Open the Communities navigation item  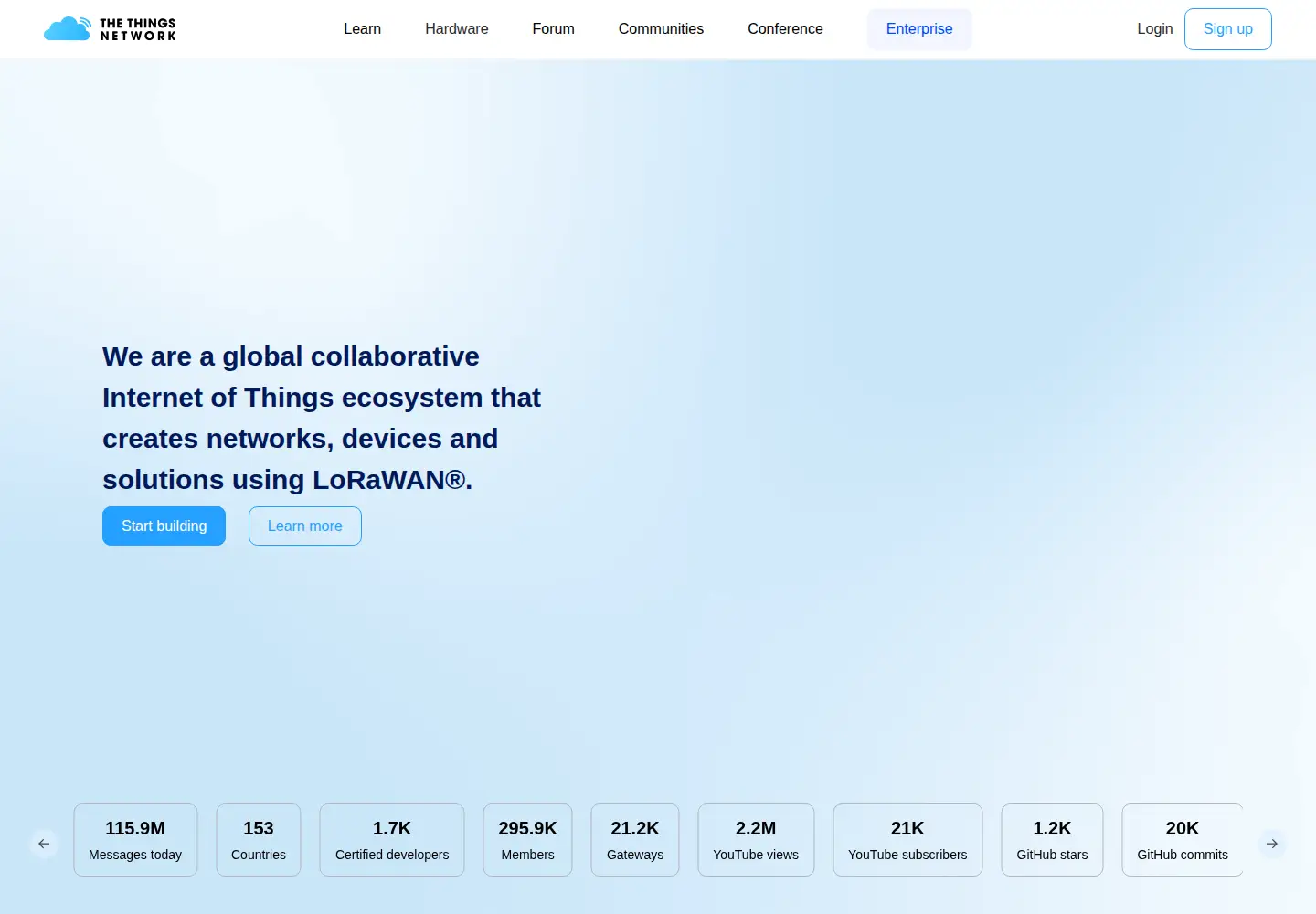pos(661,29)
